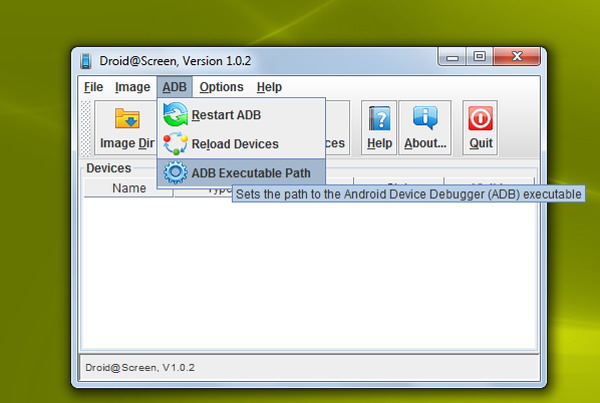The image size is (600, 403).
Task: Click the red Quit power button
Action: [480, 128]
